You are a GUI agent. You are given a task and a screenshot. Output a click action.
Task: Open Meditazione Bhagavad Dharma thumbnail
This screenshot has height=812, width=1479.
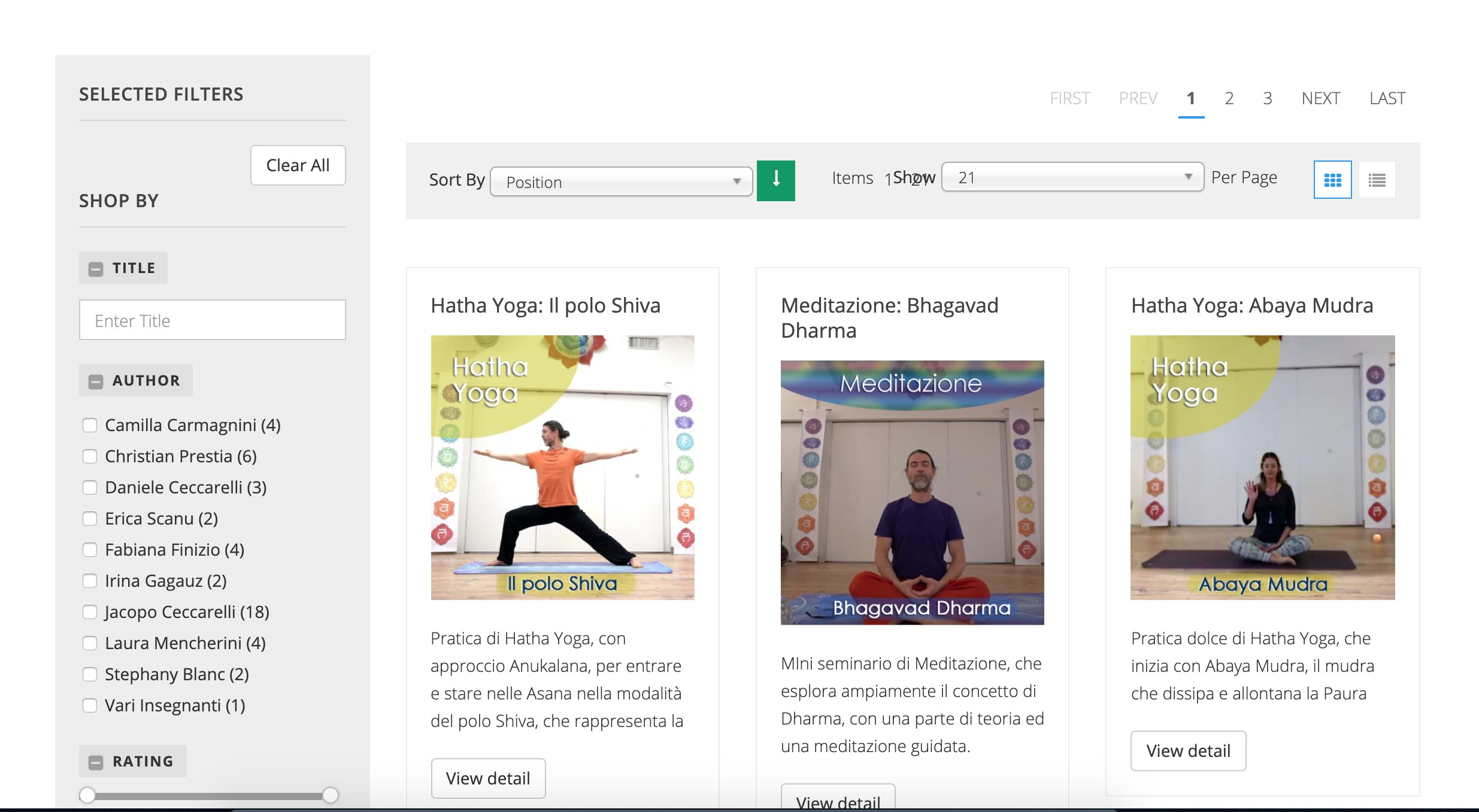click(912, 492)
